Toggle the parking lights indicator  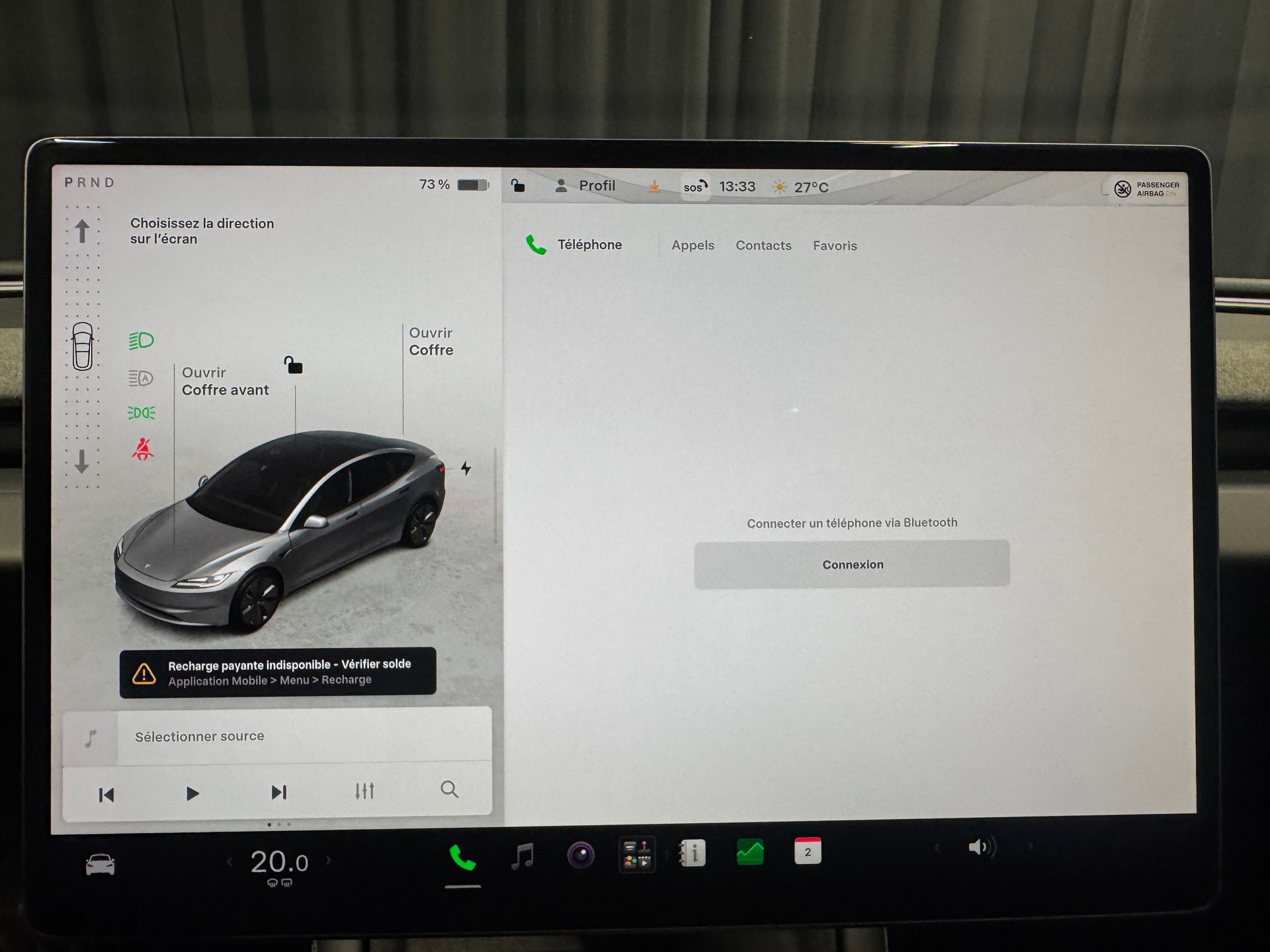(x=142, y=413)
